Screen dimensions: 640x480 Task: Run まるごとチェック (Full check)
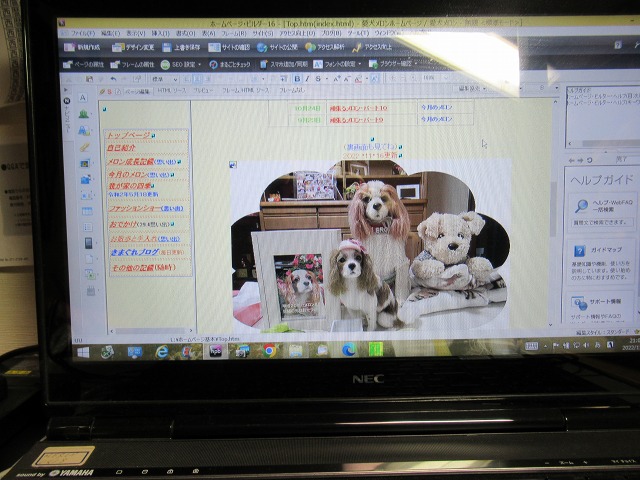[230, 64]
